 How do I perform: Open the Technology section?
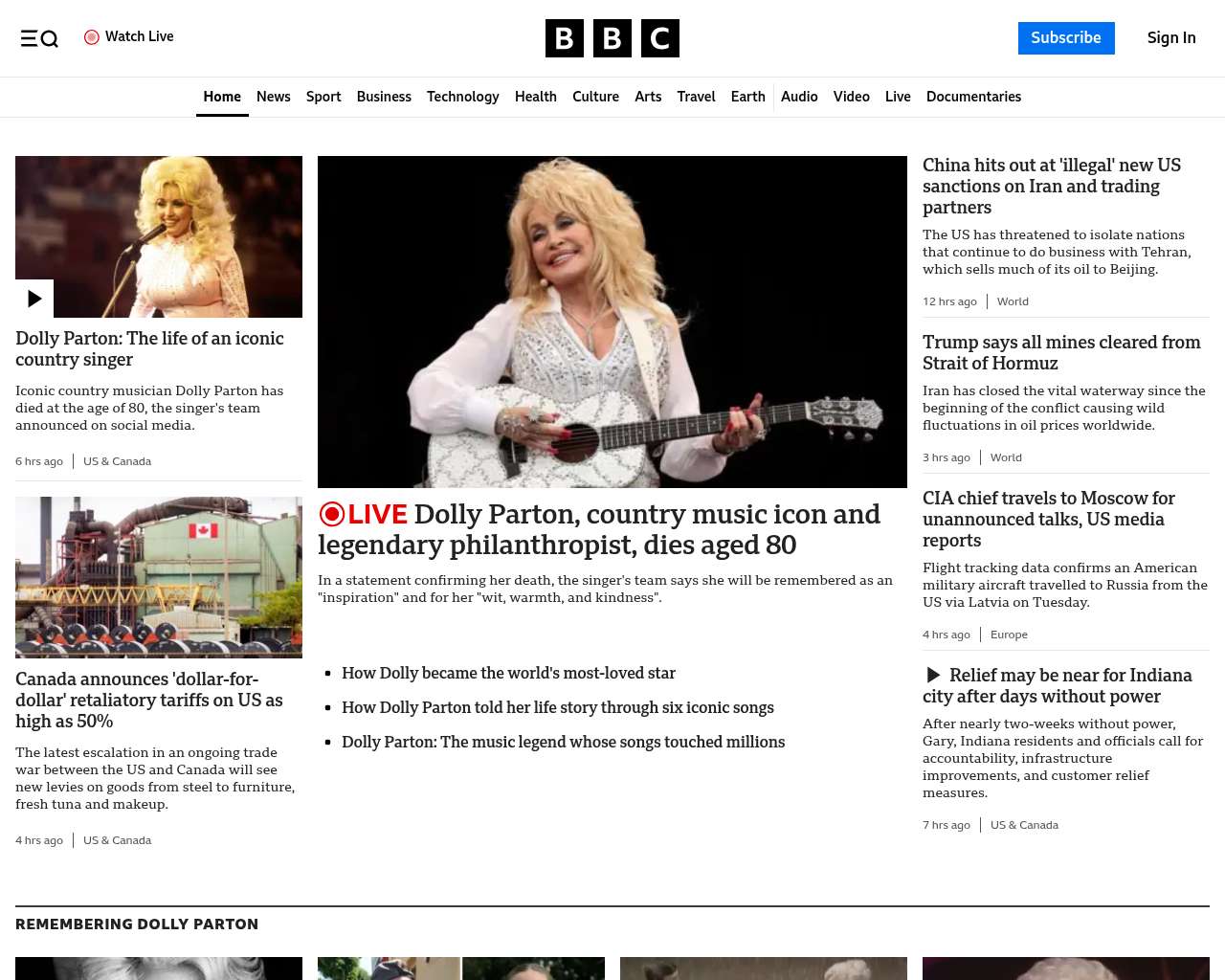463,97
